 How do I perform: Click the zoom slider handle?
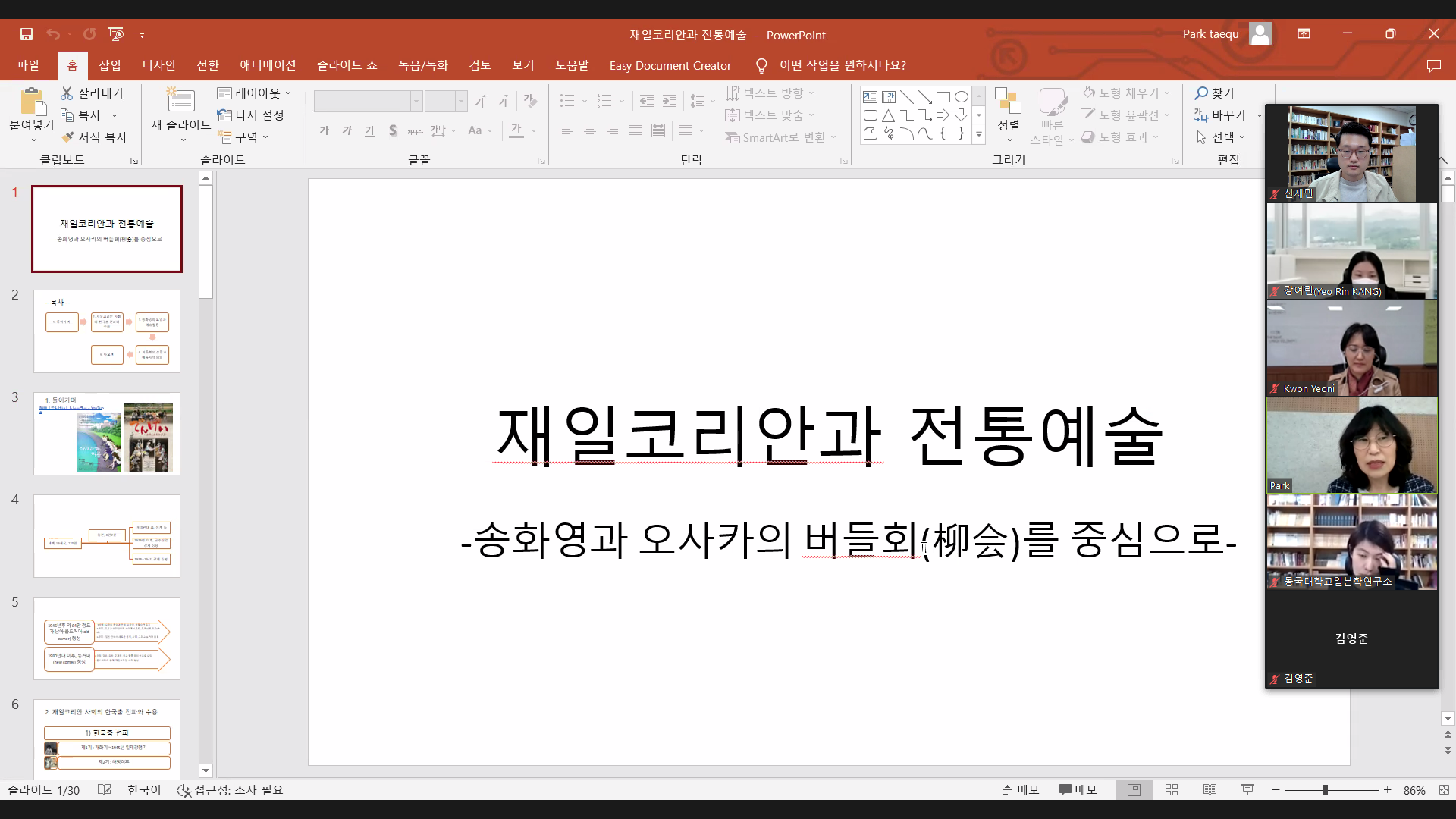click(x=1326, y=790)
